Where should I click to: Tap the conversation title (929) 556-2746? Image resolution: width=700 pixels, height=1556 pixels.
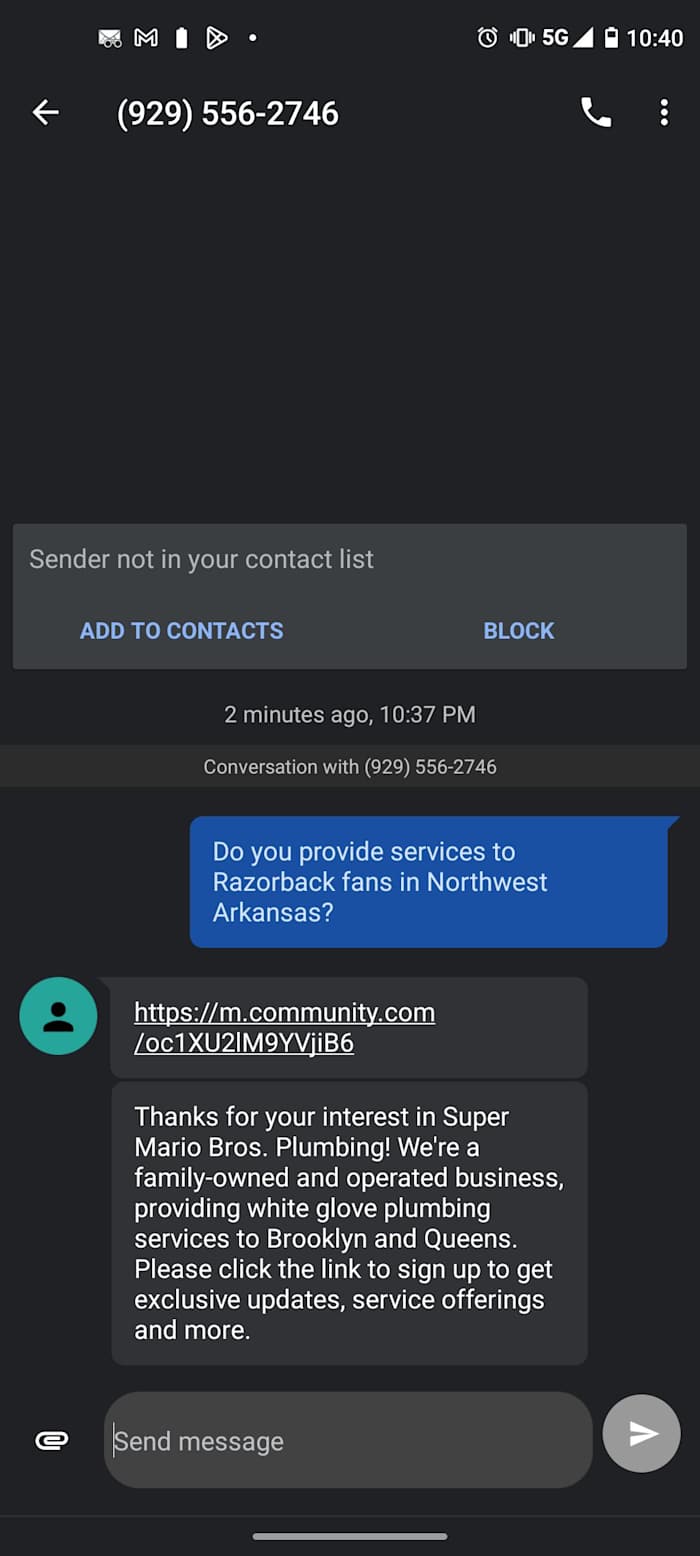pyautogui.click(x=228, y=112)
